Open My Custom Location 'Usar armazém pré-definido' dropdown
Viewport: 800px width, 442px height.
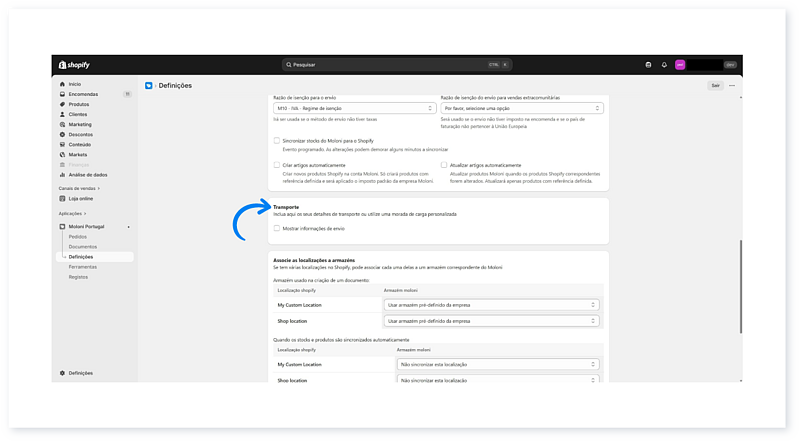492,305
